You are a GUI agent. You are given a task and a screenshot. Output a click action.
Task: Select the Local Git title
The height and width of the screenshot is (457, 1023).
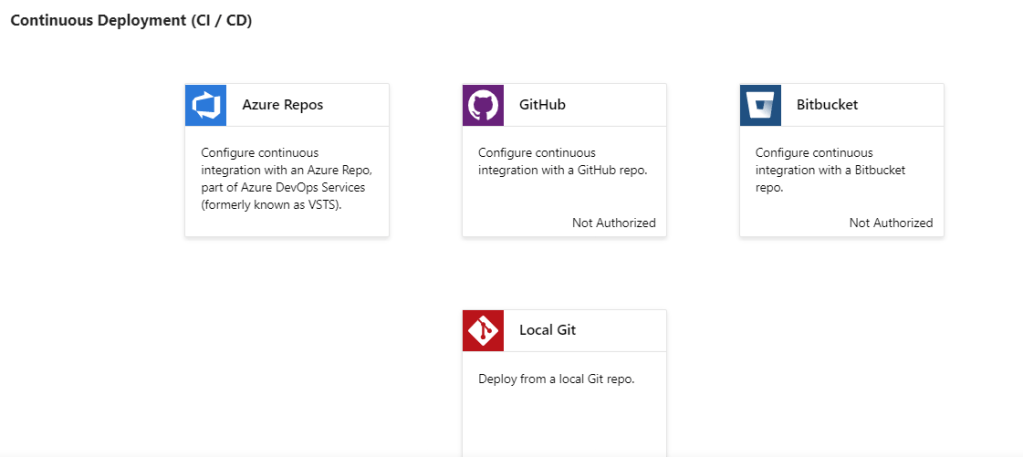[547, 330]
